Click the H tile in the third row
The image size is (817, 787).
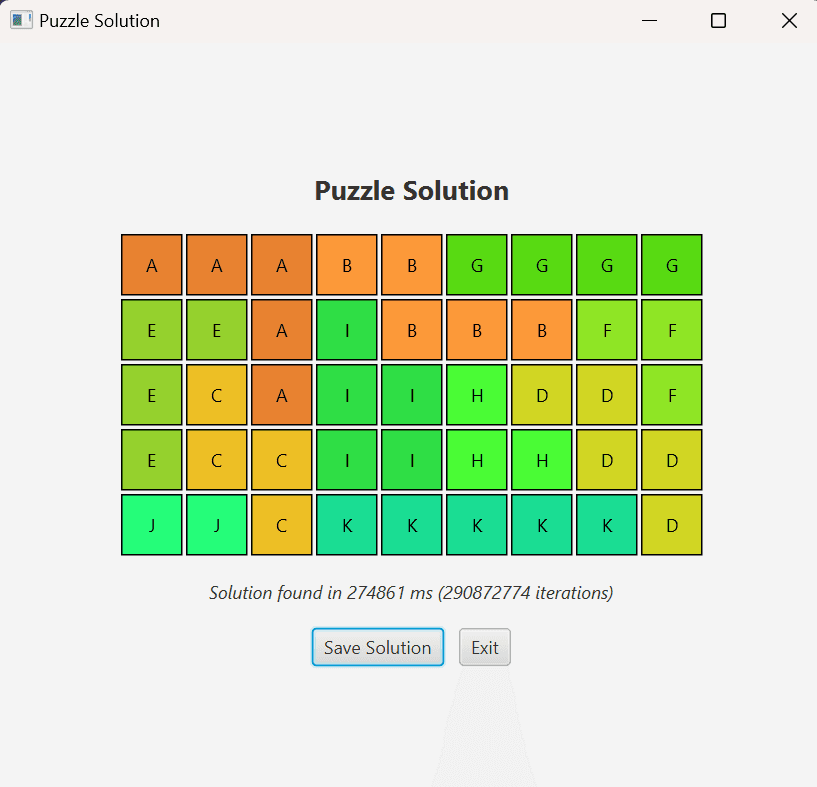tap(477, 395)
